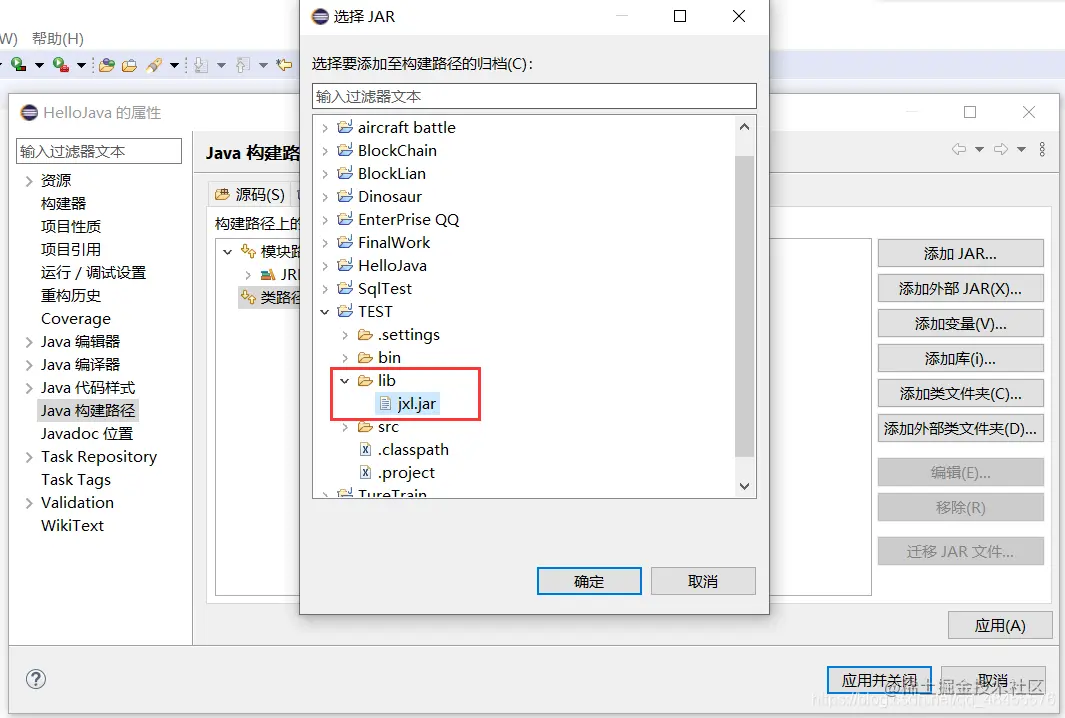Click the .classpath file icon
The image size is (1065, 718).
click(365, 450)
